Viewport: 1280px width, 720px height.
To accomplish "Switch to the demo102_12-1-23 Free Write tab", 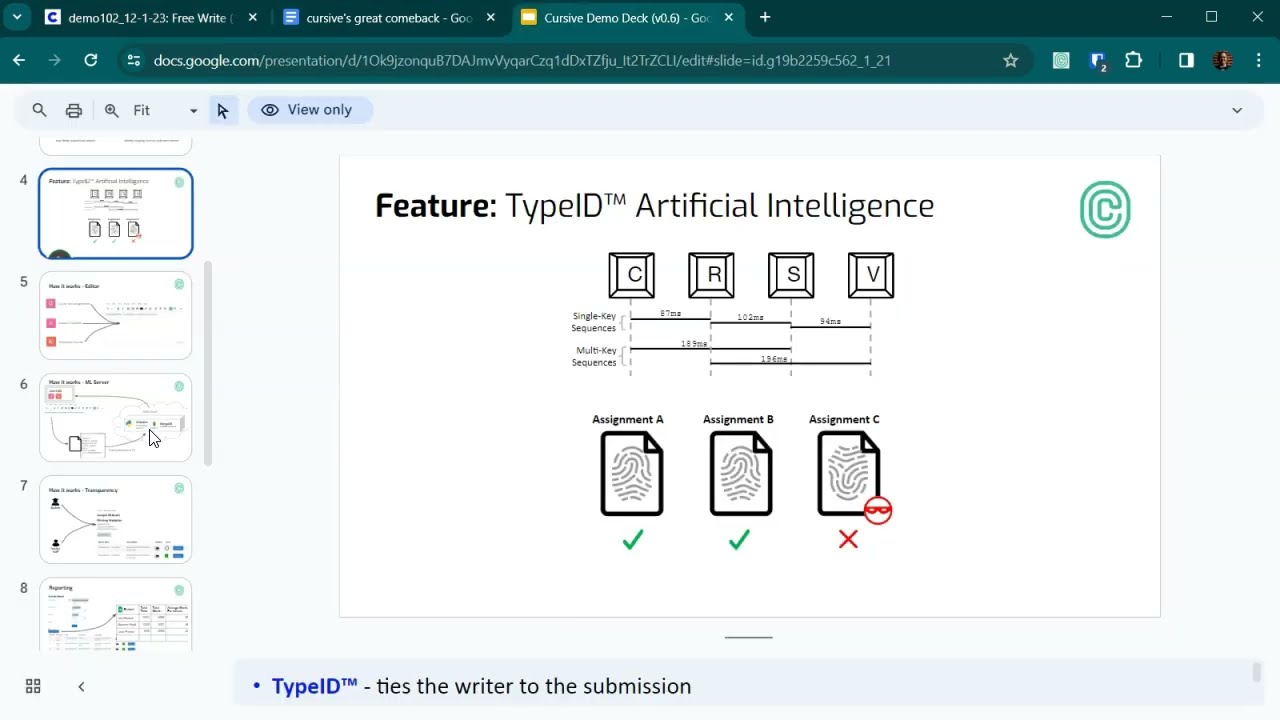I will click(150, 18).
